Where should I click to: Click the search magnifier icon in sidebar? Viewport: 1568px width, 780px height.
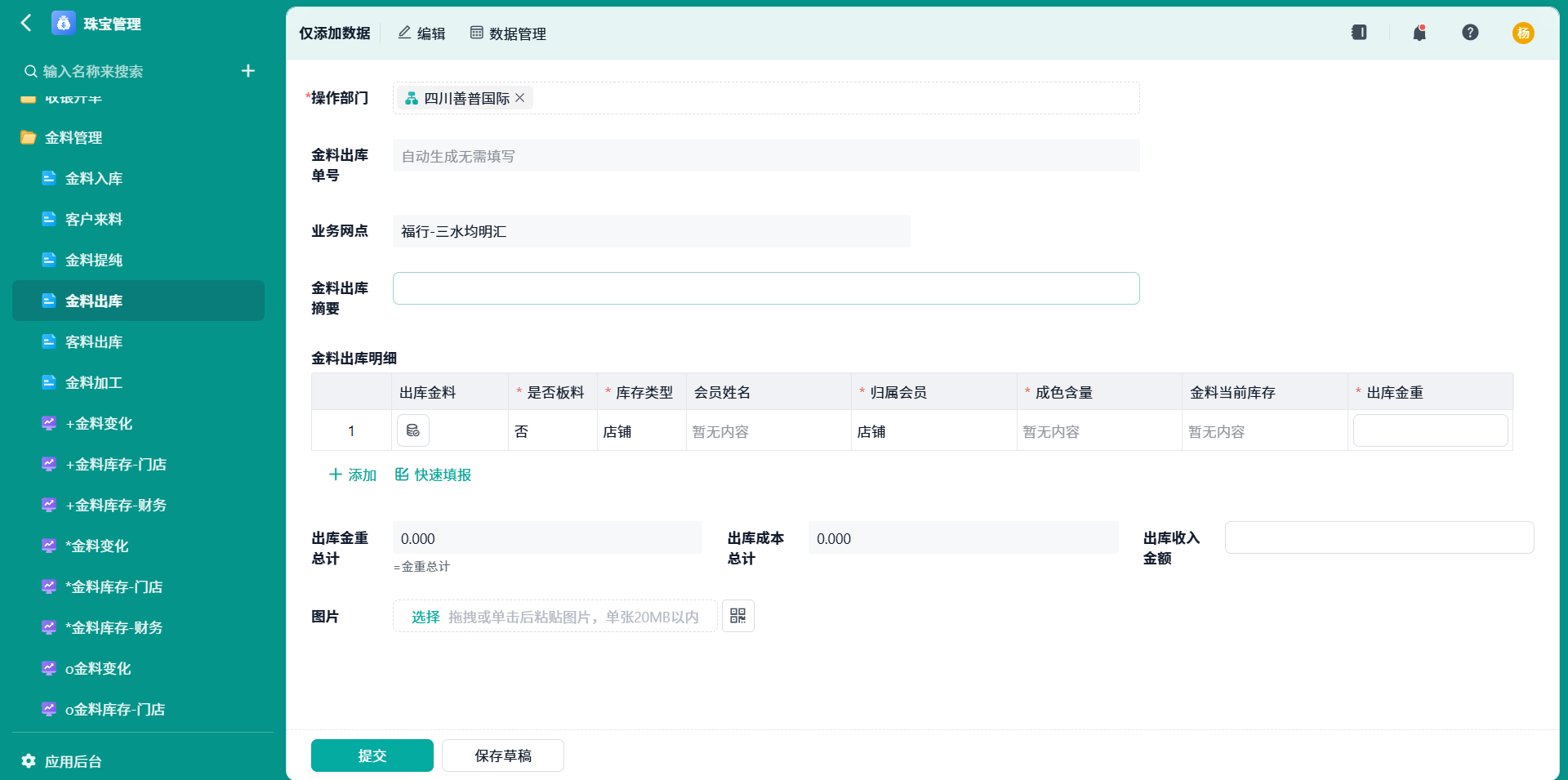pyautogui.click(x=30, y=71)
